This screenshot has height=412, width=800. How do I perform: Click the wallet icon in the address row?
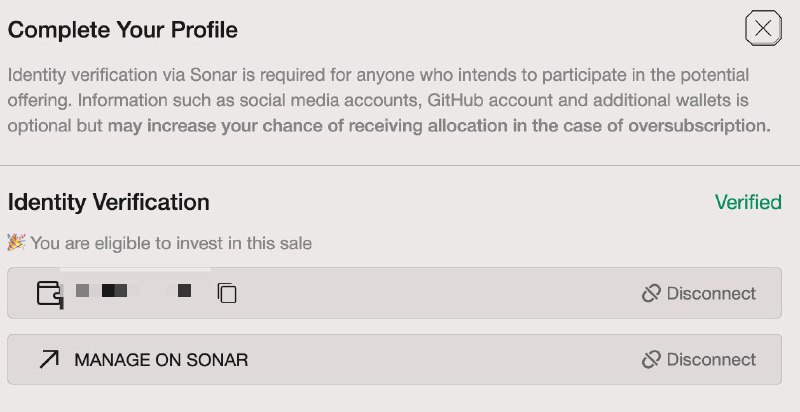[x=48, y=293]
